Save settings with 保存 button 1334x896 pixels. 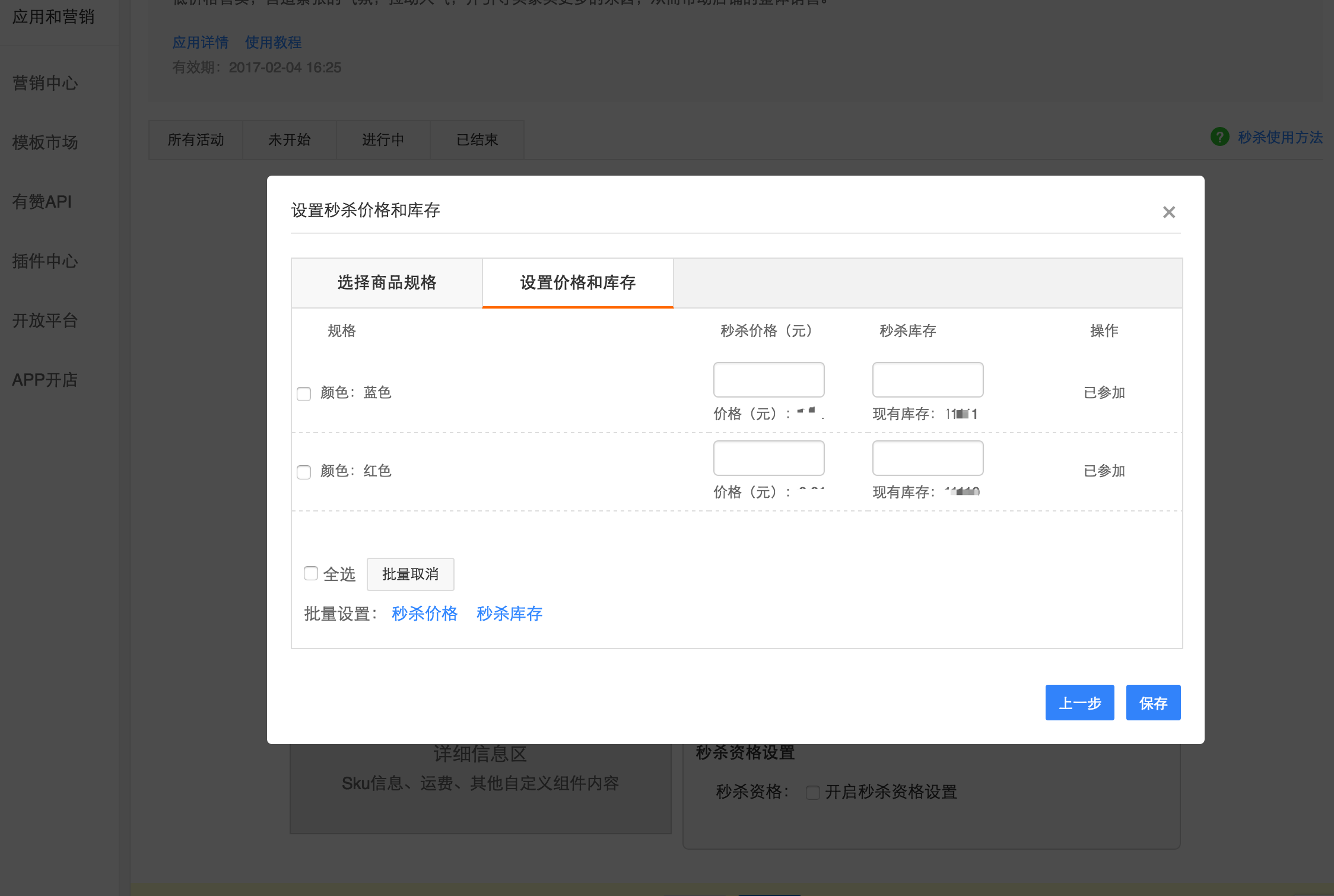point(1154,703)
